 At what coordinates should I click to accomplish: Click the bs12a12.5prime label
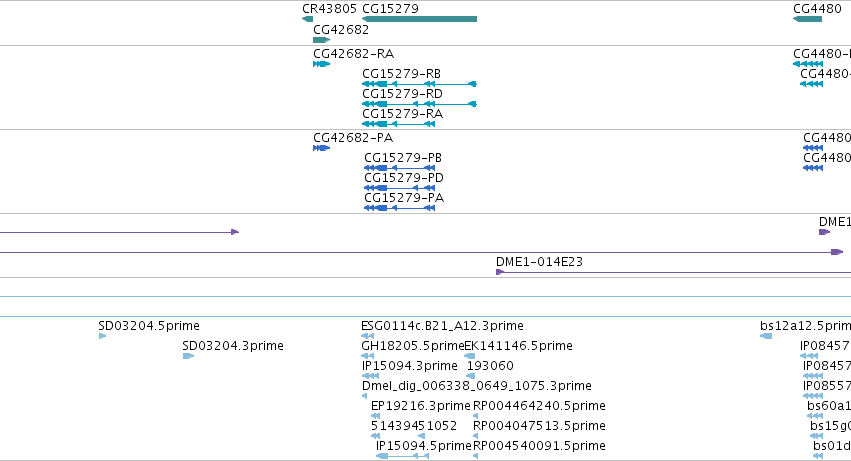[x=805, y=326]
